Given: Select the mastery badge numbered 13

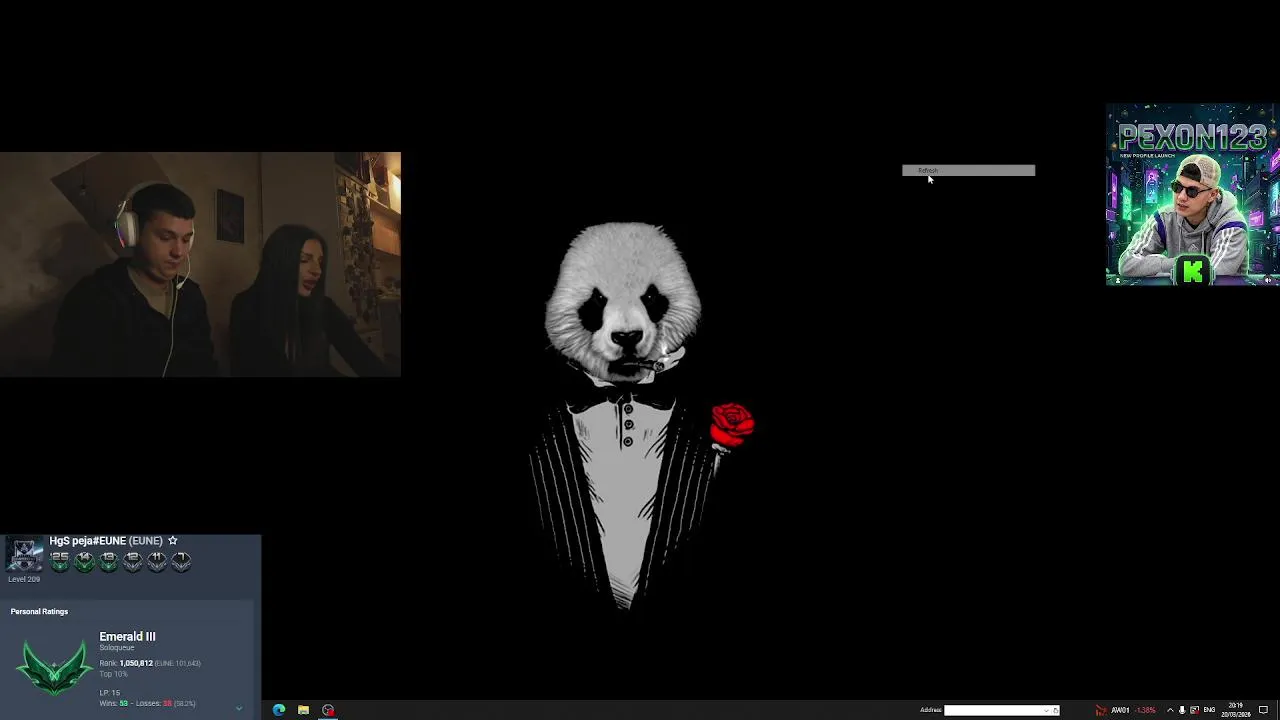Looking at the screenshot, I should [108, 561].
